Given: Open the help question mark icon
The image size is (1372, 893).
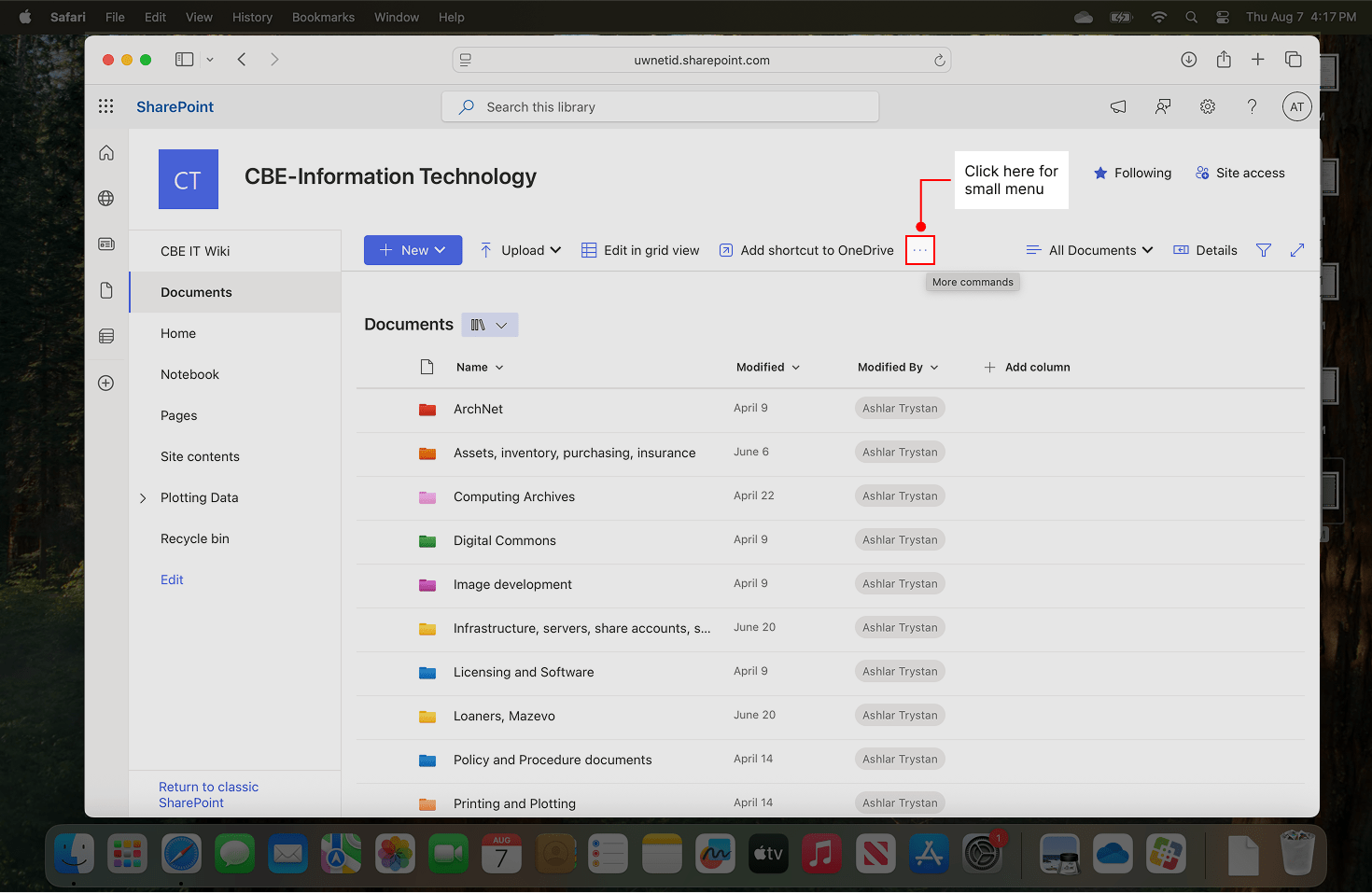Looking at the screenshot, I should click(x=1252, y=106).
